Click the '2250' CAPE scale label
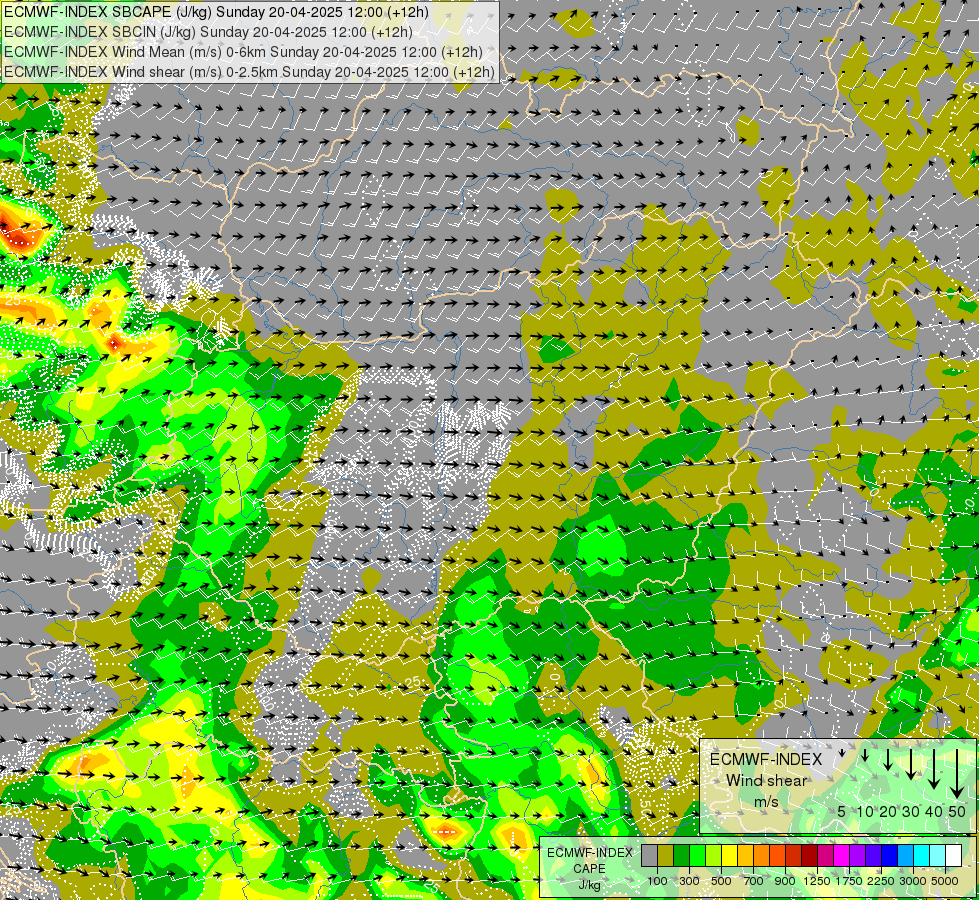 tap(880, 881)
